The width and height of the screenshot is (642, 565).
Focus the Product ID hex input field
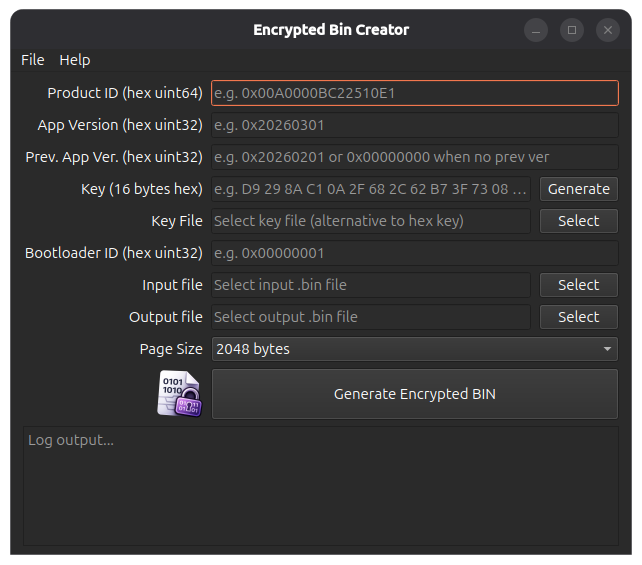(414, 93)
